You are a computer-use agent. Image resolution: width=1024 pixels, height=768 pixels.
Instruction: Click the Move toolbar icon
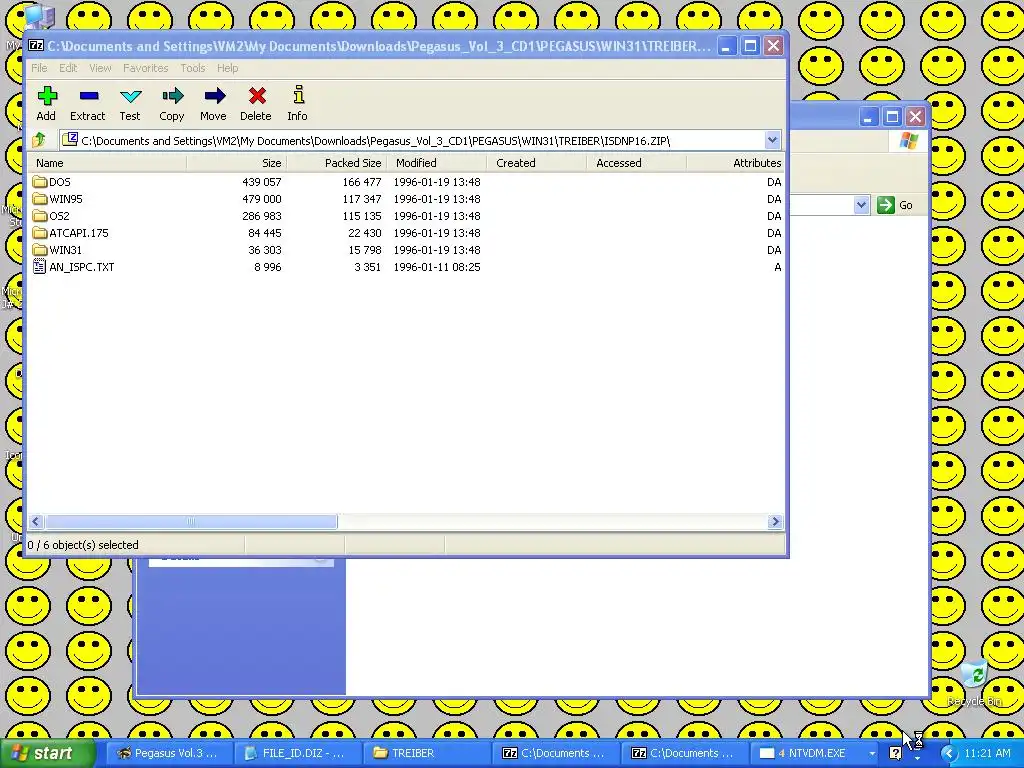tap(214, 96)
